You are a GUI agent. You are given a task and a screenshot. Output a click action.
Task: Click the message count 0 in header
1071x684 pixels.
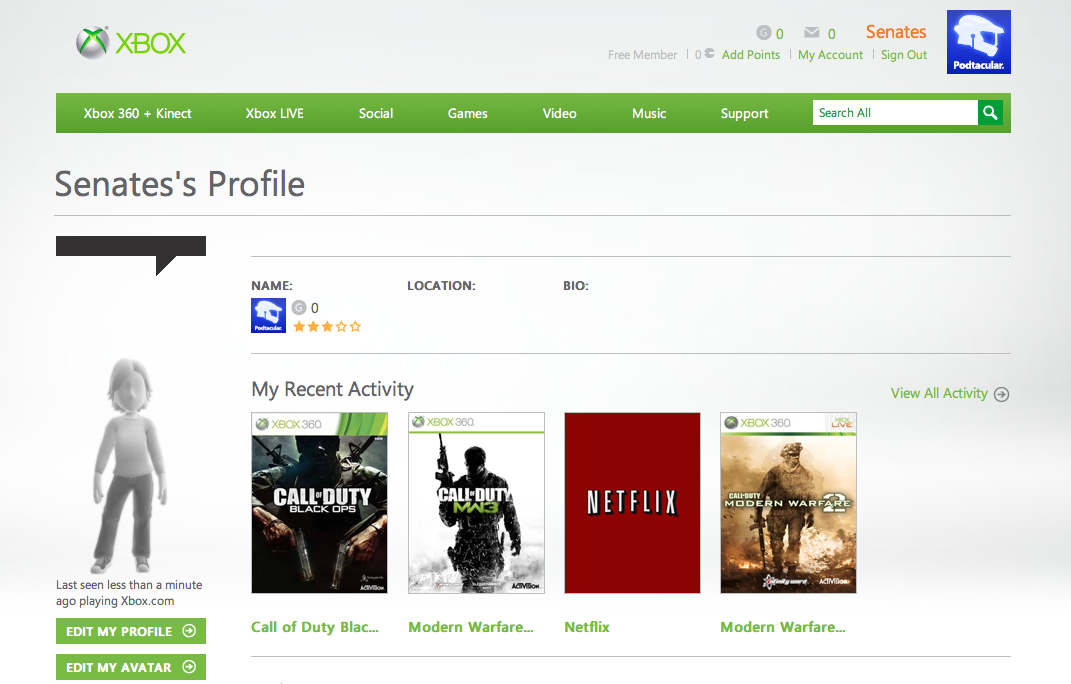[831, 33]
